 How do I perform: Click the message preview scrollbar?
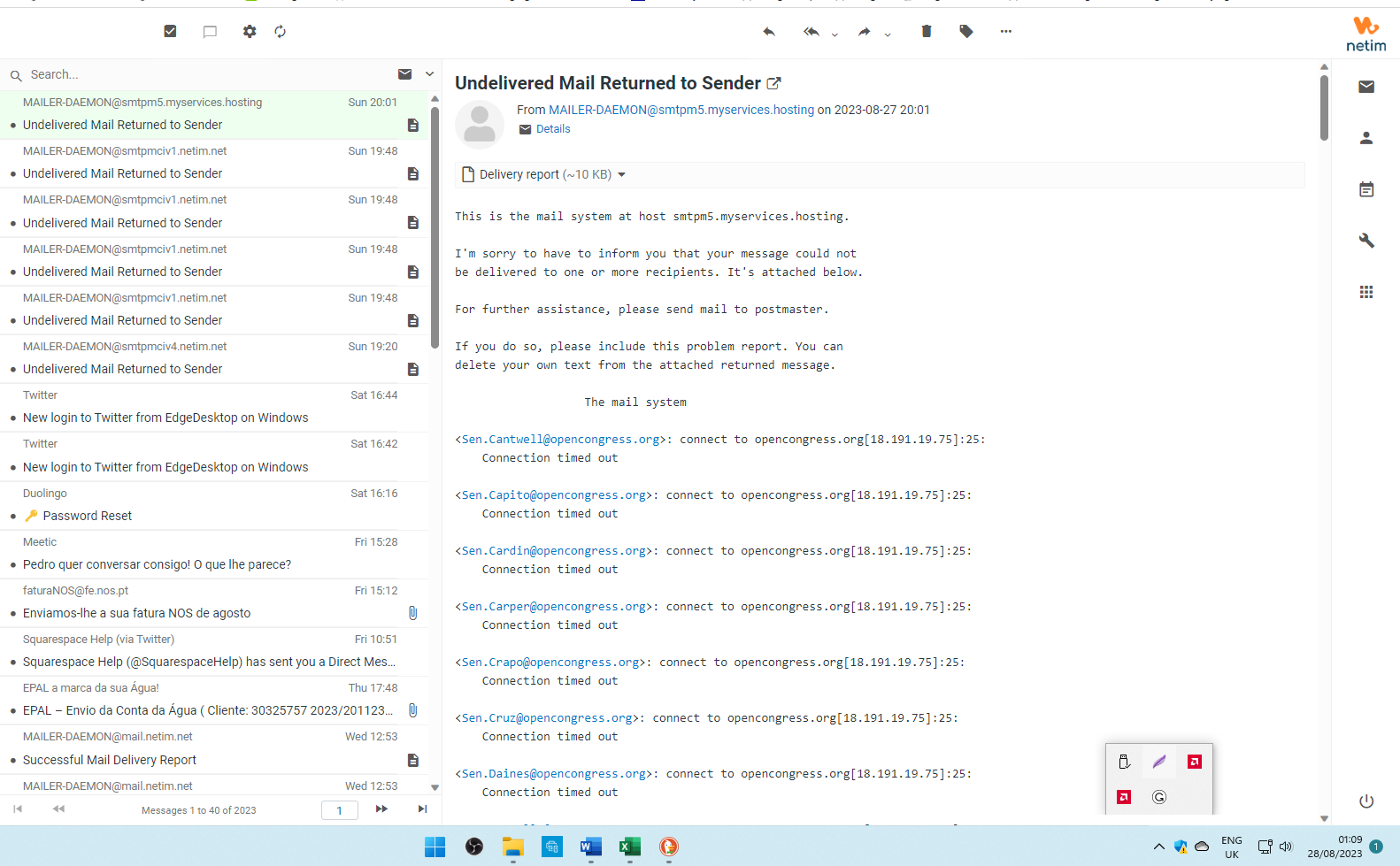(1324, 108)
